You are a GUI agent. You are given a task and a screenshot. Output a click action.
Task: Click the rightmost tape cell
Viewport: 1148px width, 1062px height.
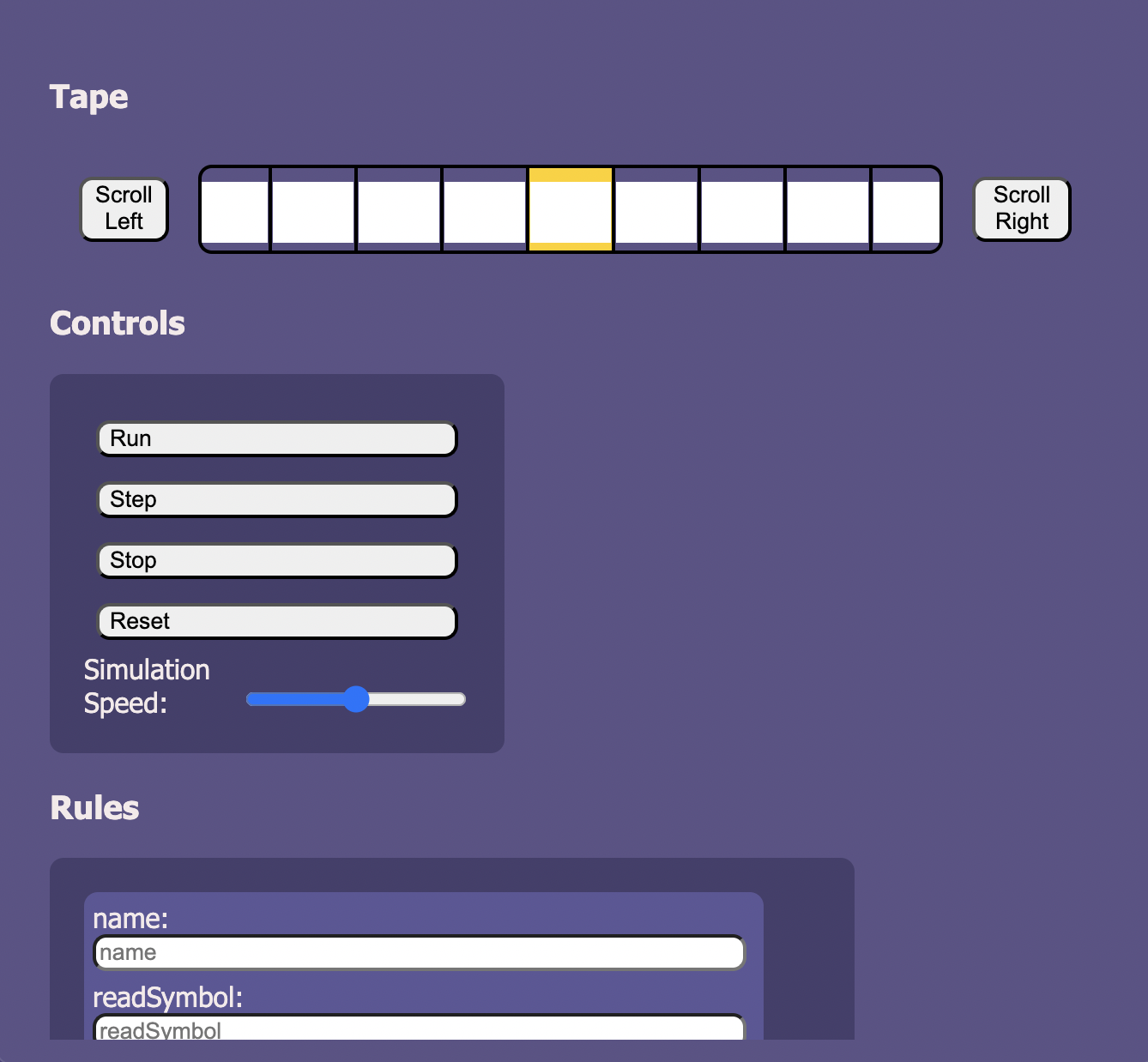tap(905, 211)
